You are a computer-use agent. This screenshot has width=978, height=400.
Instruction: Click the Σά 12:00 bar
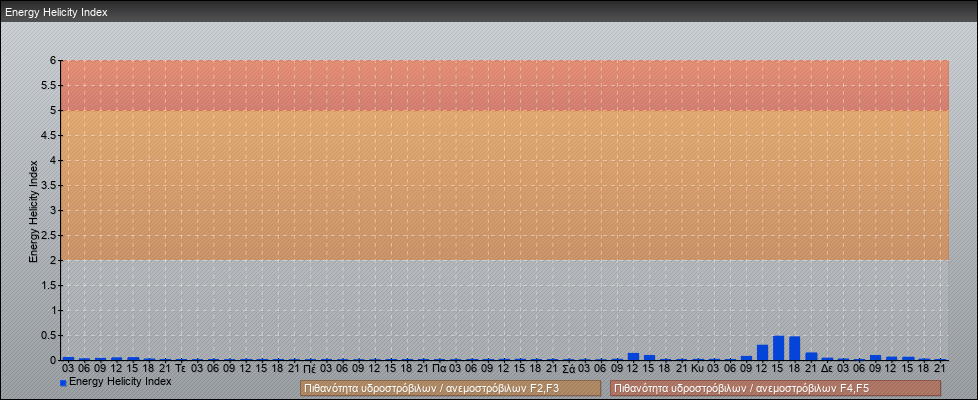pos(633,356)
